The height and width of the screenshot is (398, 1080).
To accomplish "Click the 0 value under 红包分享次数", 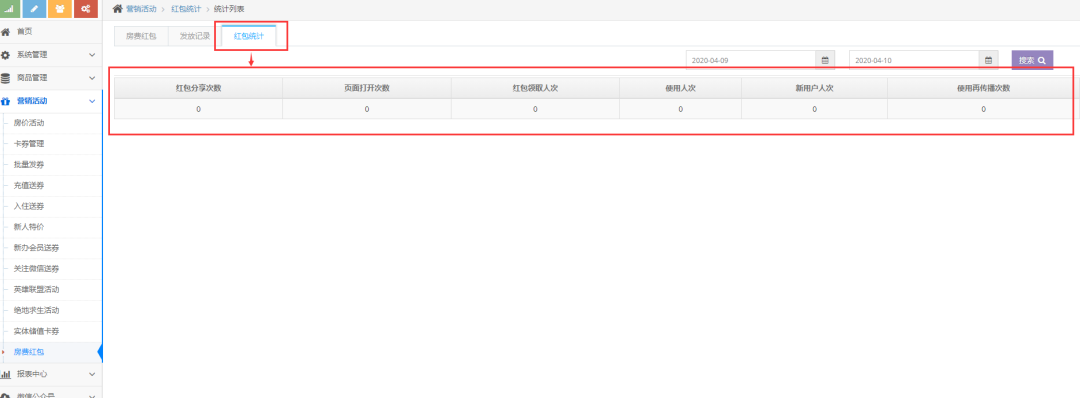I will 198,109.
